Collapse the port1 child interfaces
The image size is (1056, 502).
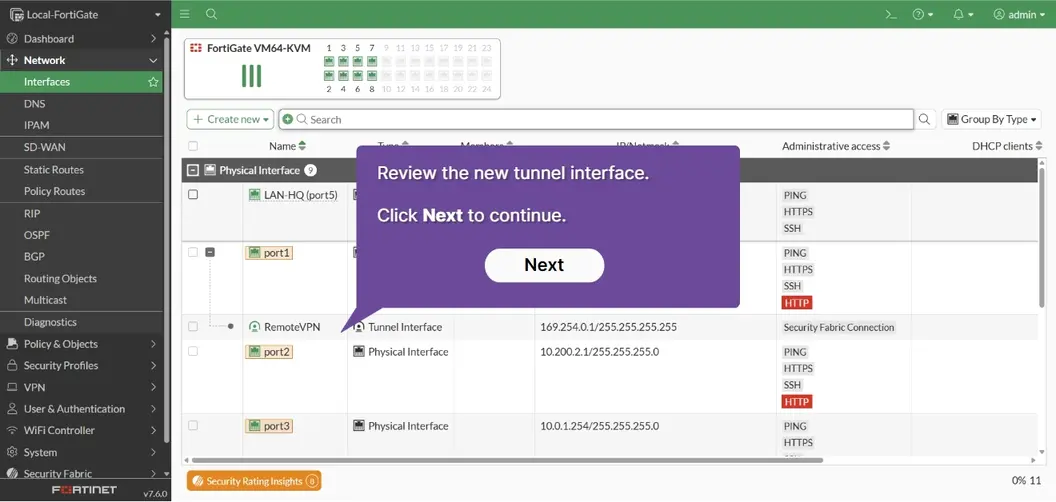point(210,252)
